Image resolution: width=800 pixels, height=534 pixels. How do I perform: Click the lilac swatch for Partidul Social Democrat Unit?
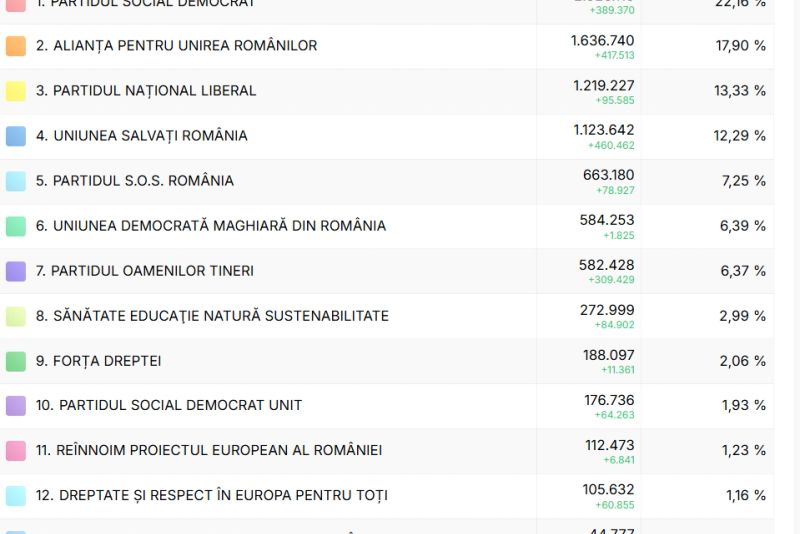tap(16, 406)
